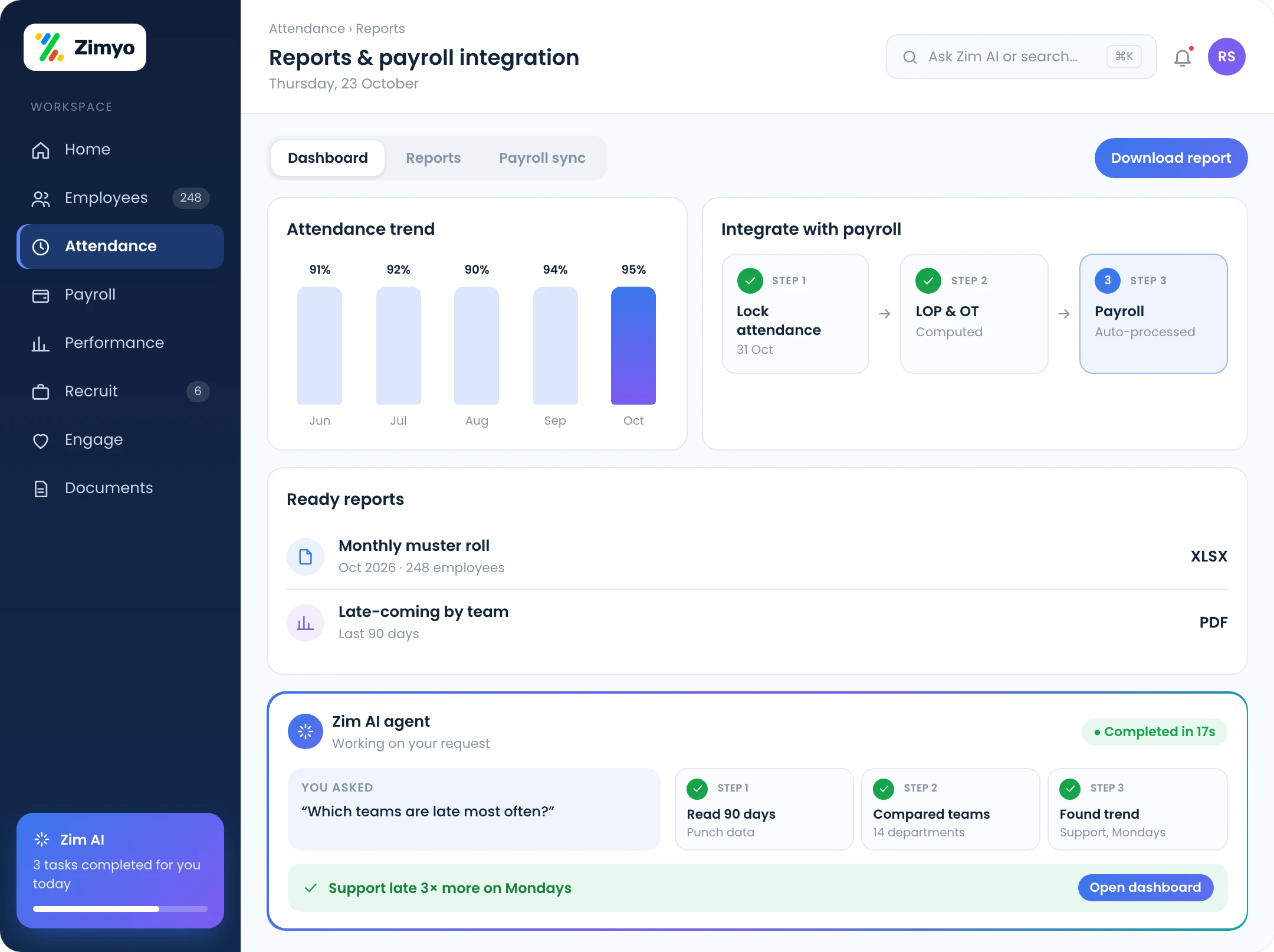
Task: Open the Engage section
Action: click(120, 439)
